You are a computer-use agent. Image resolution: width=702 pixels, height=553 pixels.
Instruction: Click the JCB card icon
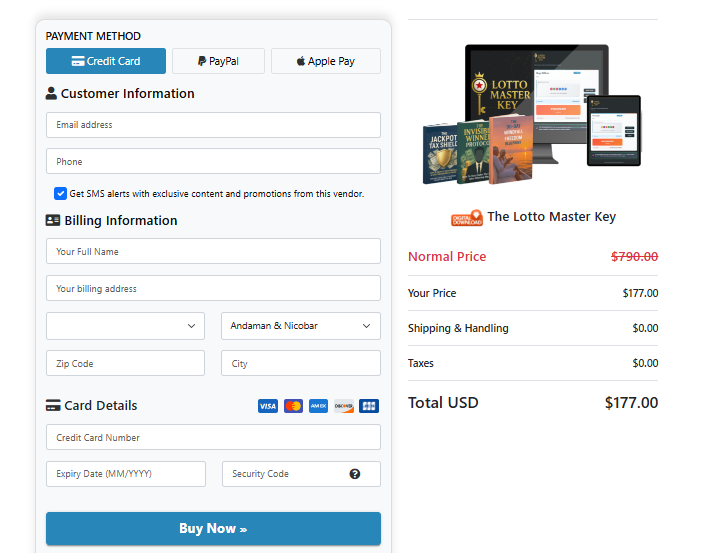click(x=369, y=406)
